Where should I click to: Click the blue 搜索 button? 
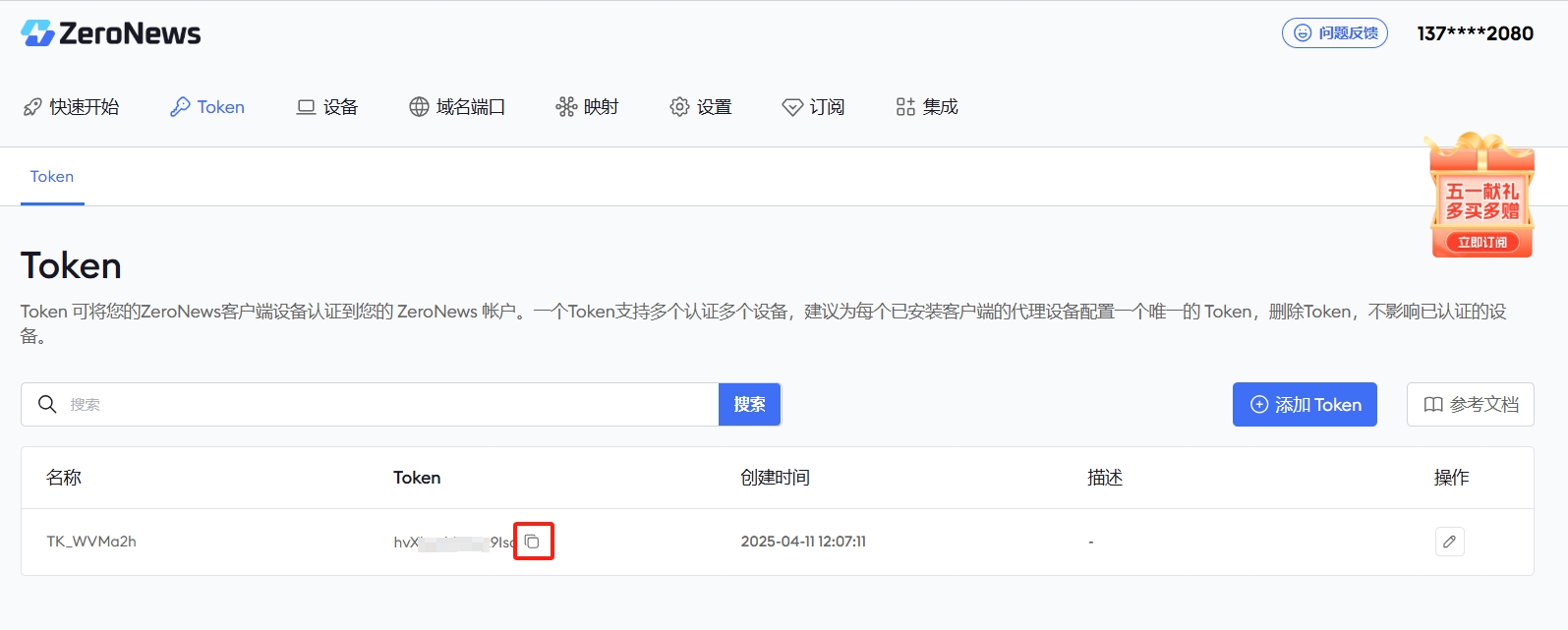coord(749,404)
